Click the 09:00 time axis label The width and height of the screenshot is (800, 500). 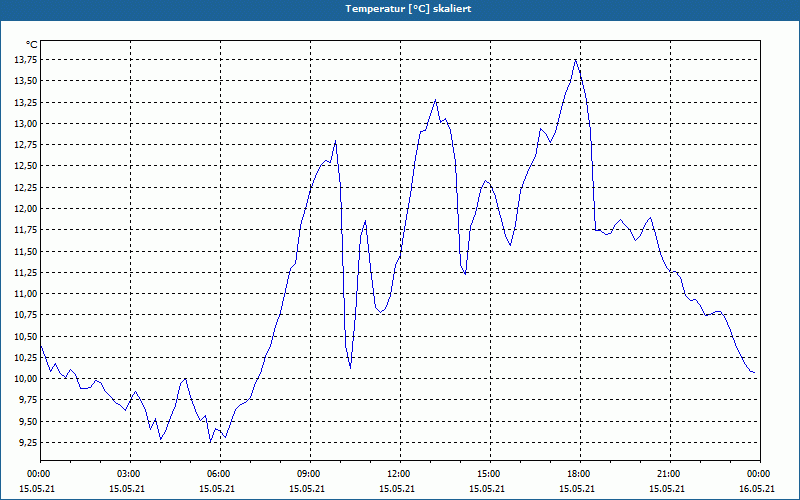tap(307, 474)
